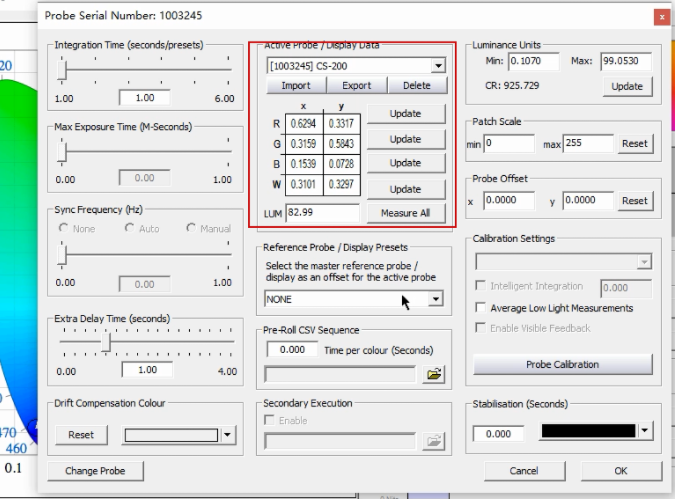Image resolution: width=675 pixels, height=500 pixels.
Task: Click Update button for the R row
Action: click(405, 114)
